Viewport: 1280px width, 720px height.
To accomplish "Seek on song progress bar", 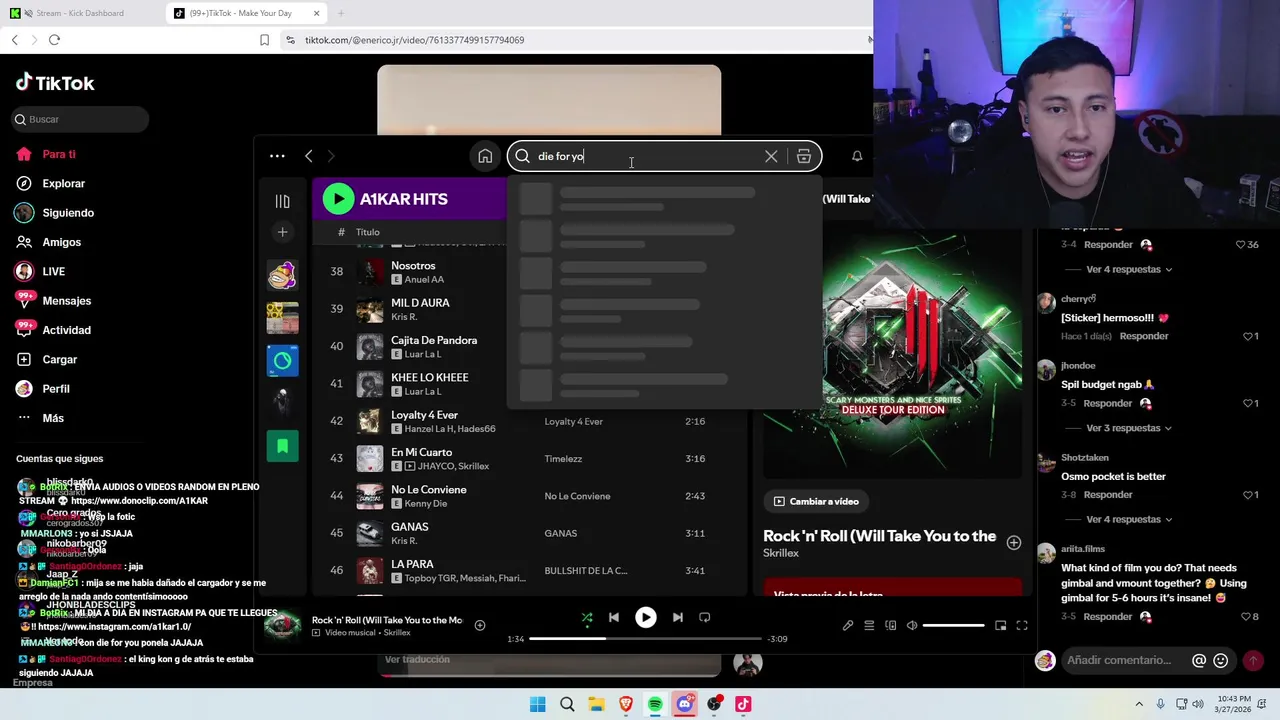I will click(x=647, y=638).
